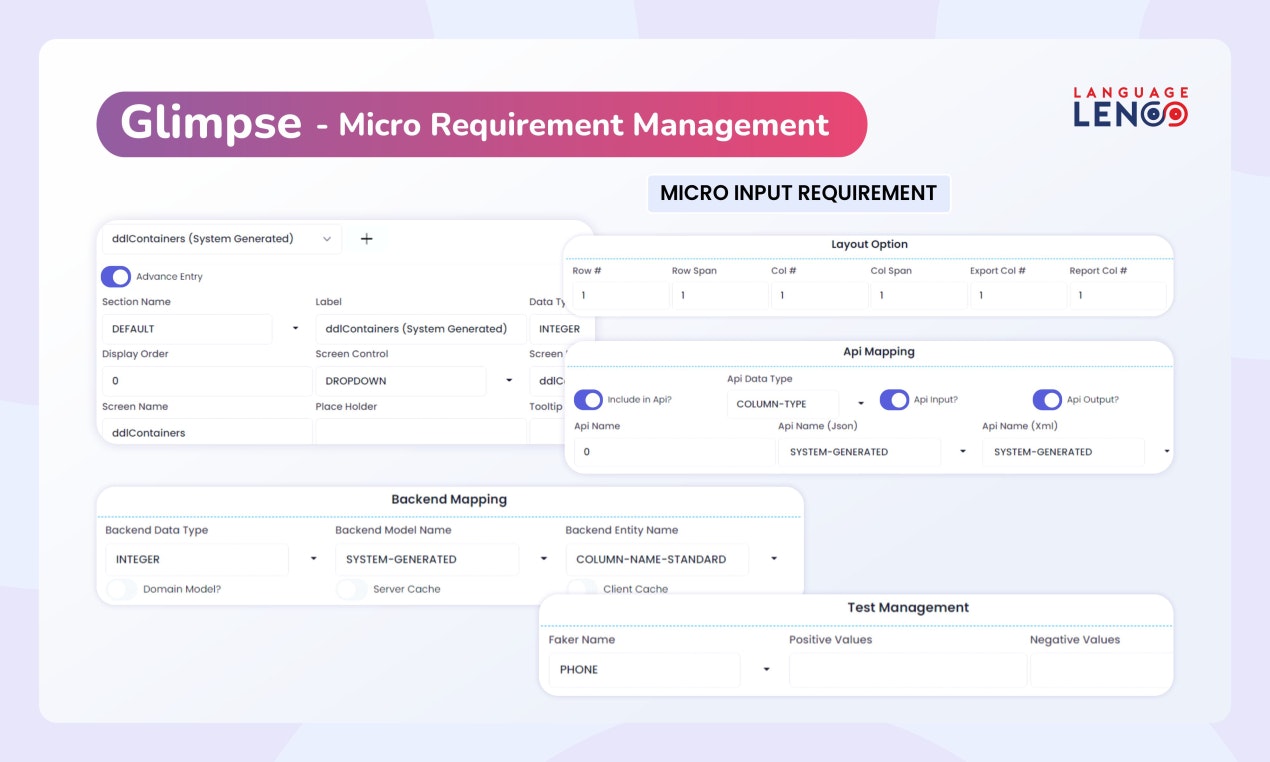This screenshot has height=762, width=1270.
Task: Open the Api Name (Json) dropdown
Action: coord(874,452)
